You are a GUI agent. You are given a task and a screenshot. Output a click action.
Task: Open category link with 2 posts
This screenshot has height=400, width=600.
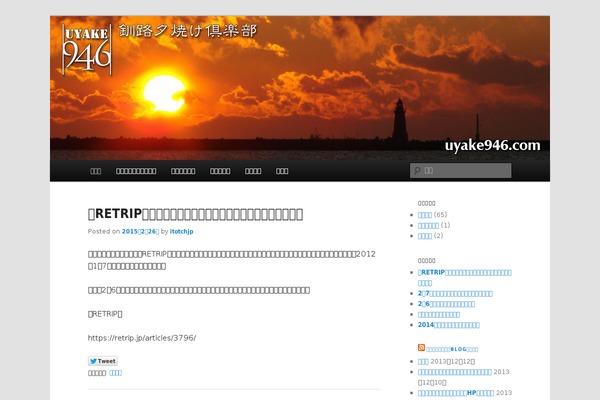tap(425, 236)
